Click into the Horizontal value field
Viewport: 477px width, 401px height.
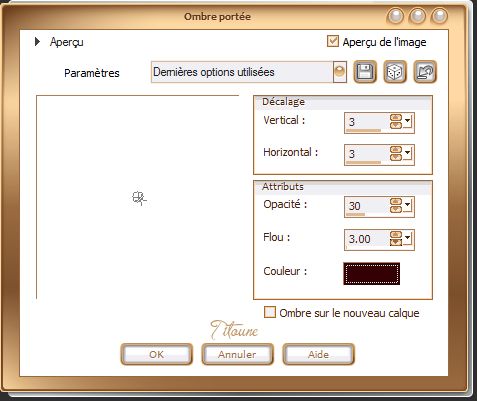pos(367,154)
